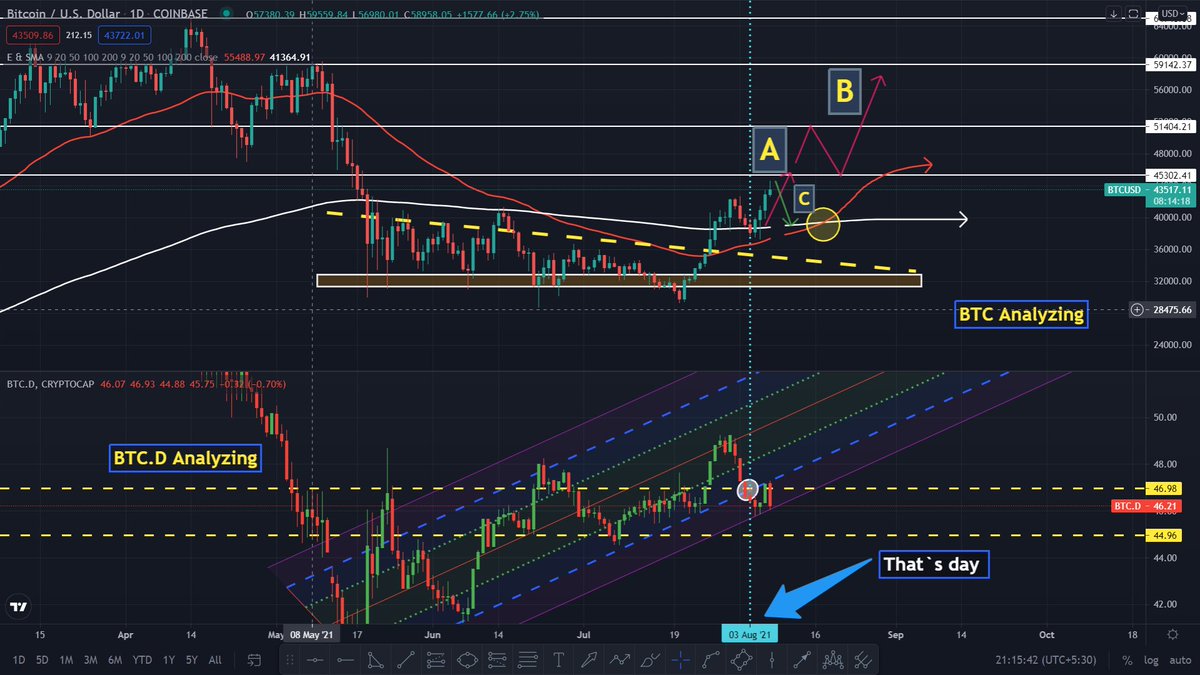Select the trend line tool
The height and width of the screenshot is (675, 1200).
pyautogui.click(x=405, y=660)
